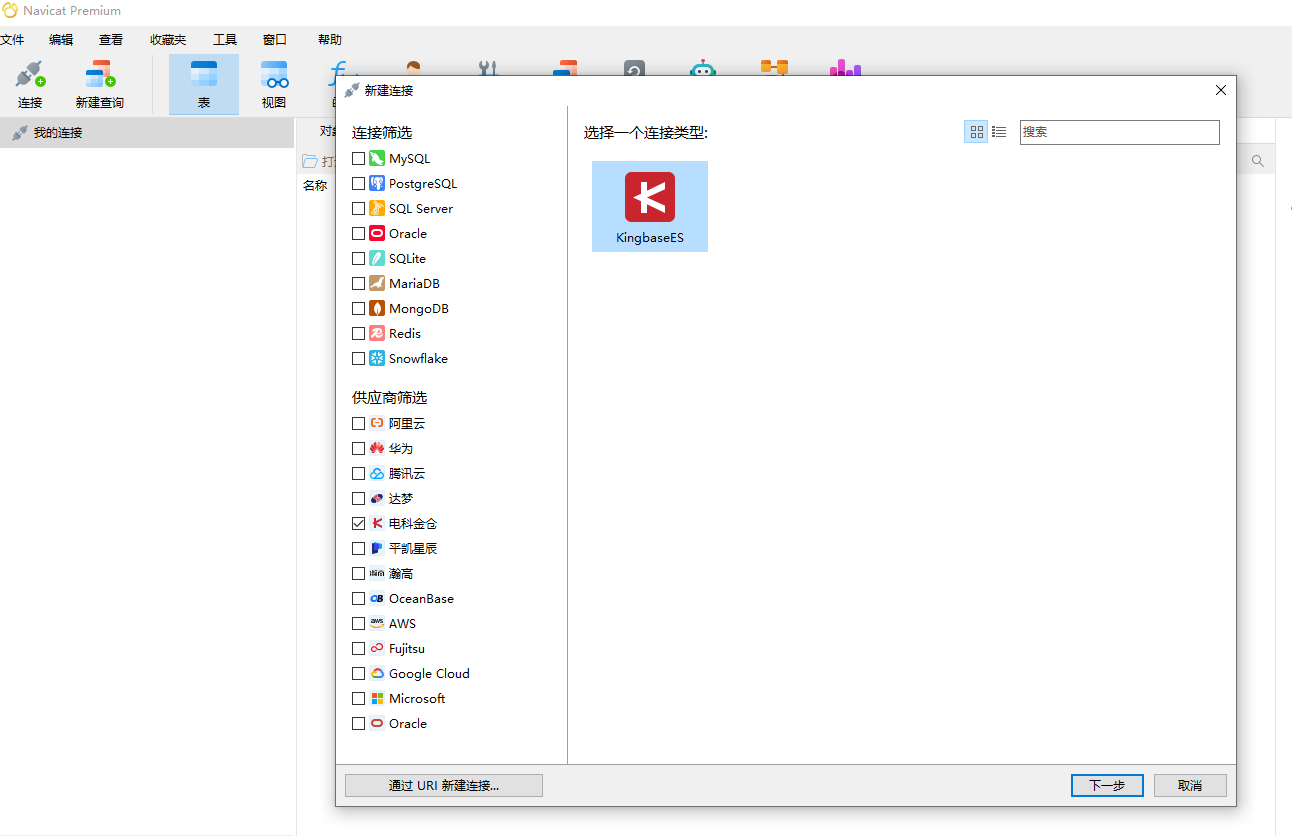
Task: Click the 达梦 vendor logo
Action: tap(377, 498)
